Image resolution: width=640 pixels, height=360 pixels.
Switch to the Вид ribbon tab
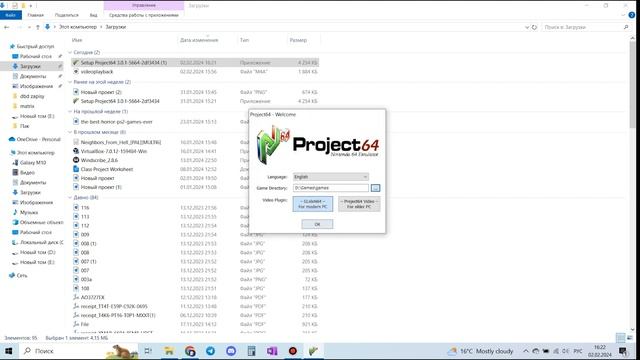coord(93,15)
